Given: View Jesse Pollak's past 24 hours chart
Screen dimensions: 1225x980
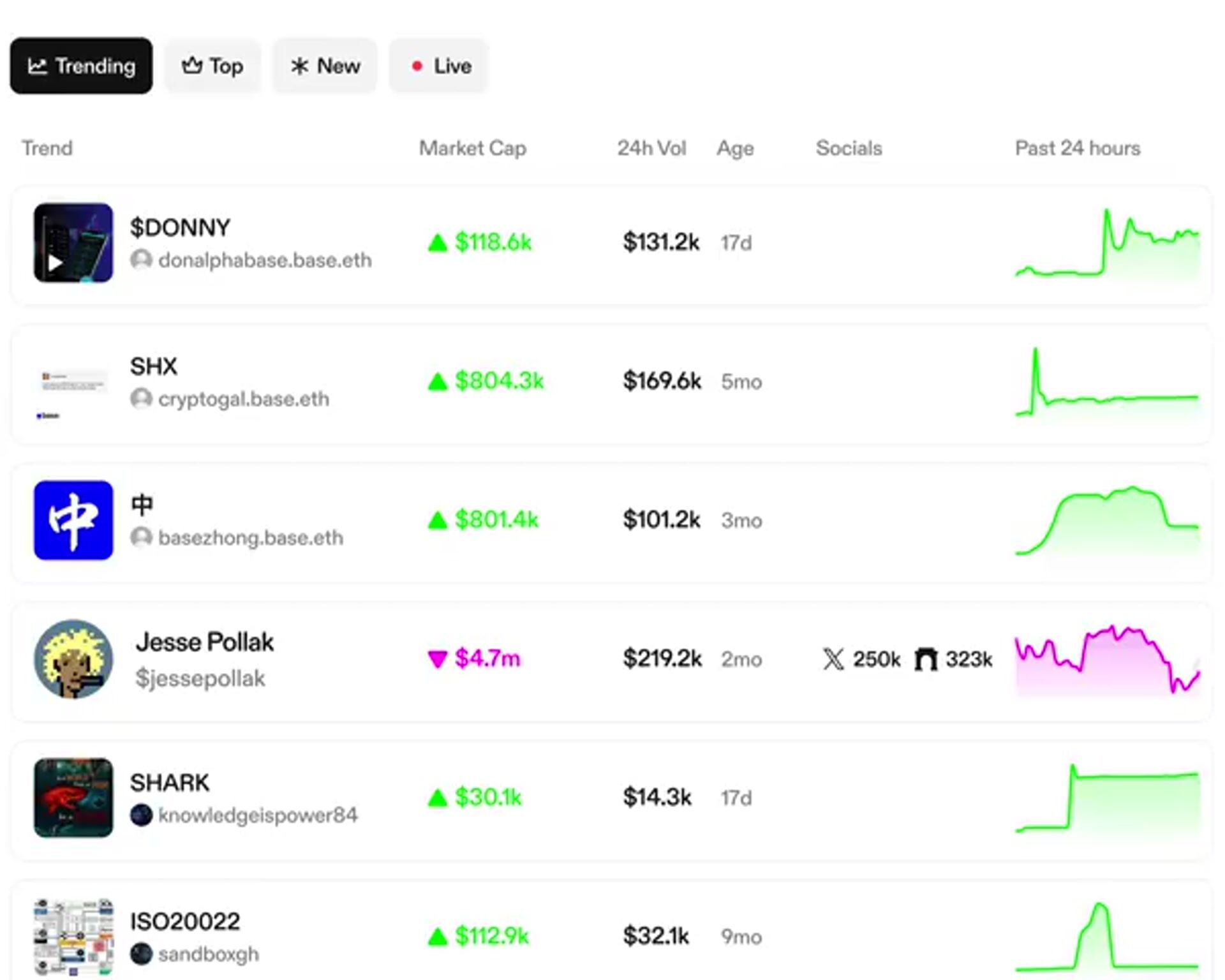Looking at the screenshot, I should (1107, 660).
